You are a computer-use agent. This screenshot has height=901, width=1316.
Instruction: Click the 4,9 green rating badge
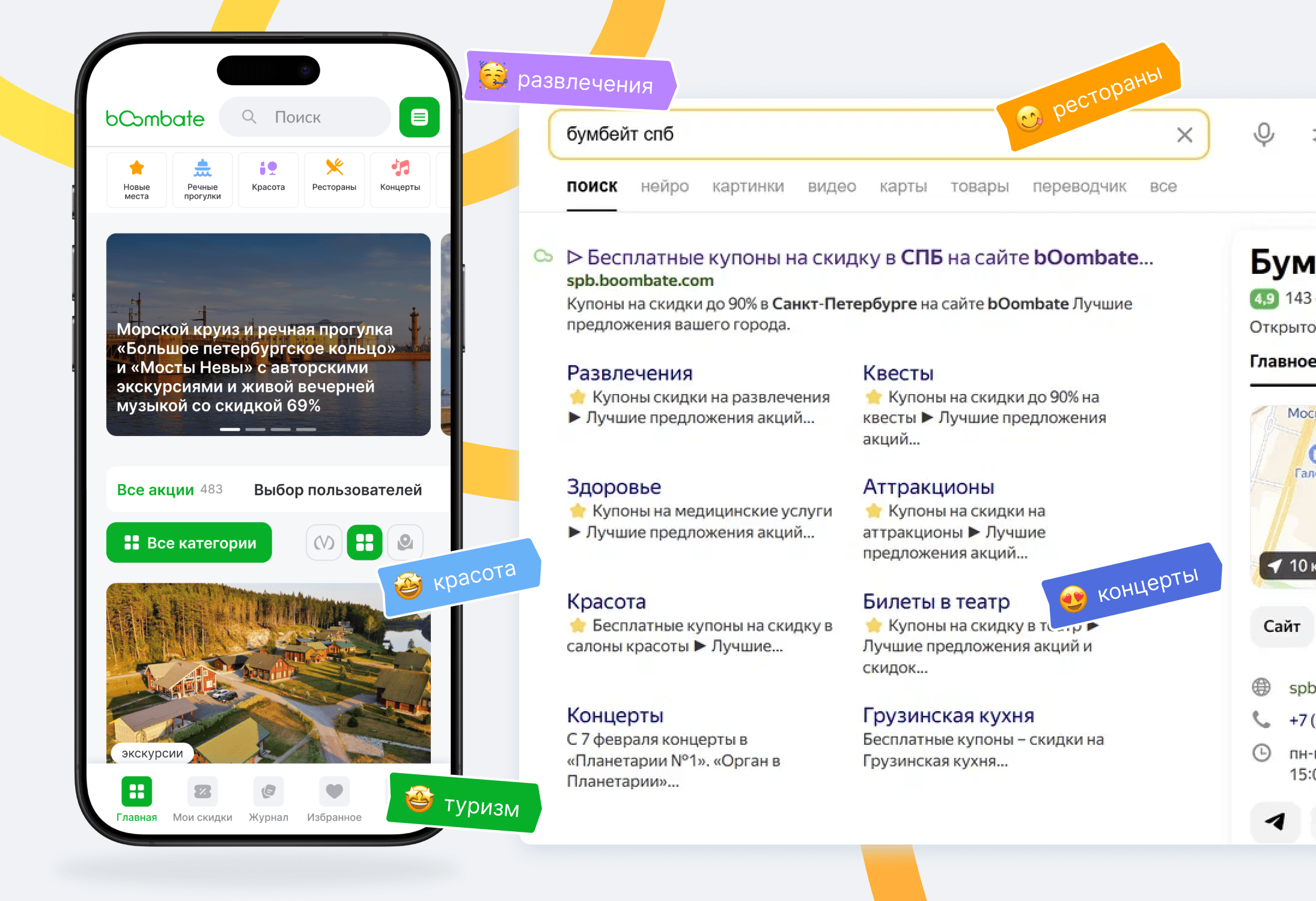pyautogui.click(x=1264, y=299)
